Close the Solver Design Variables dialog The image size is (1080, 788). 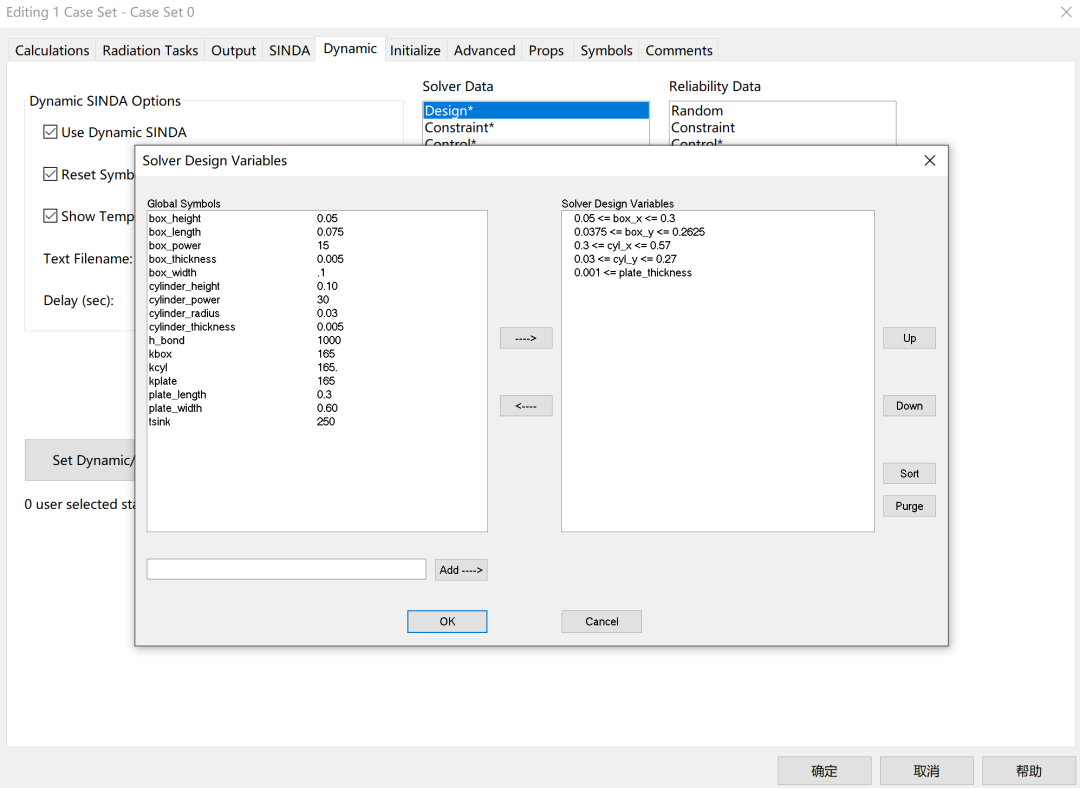929,160
